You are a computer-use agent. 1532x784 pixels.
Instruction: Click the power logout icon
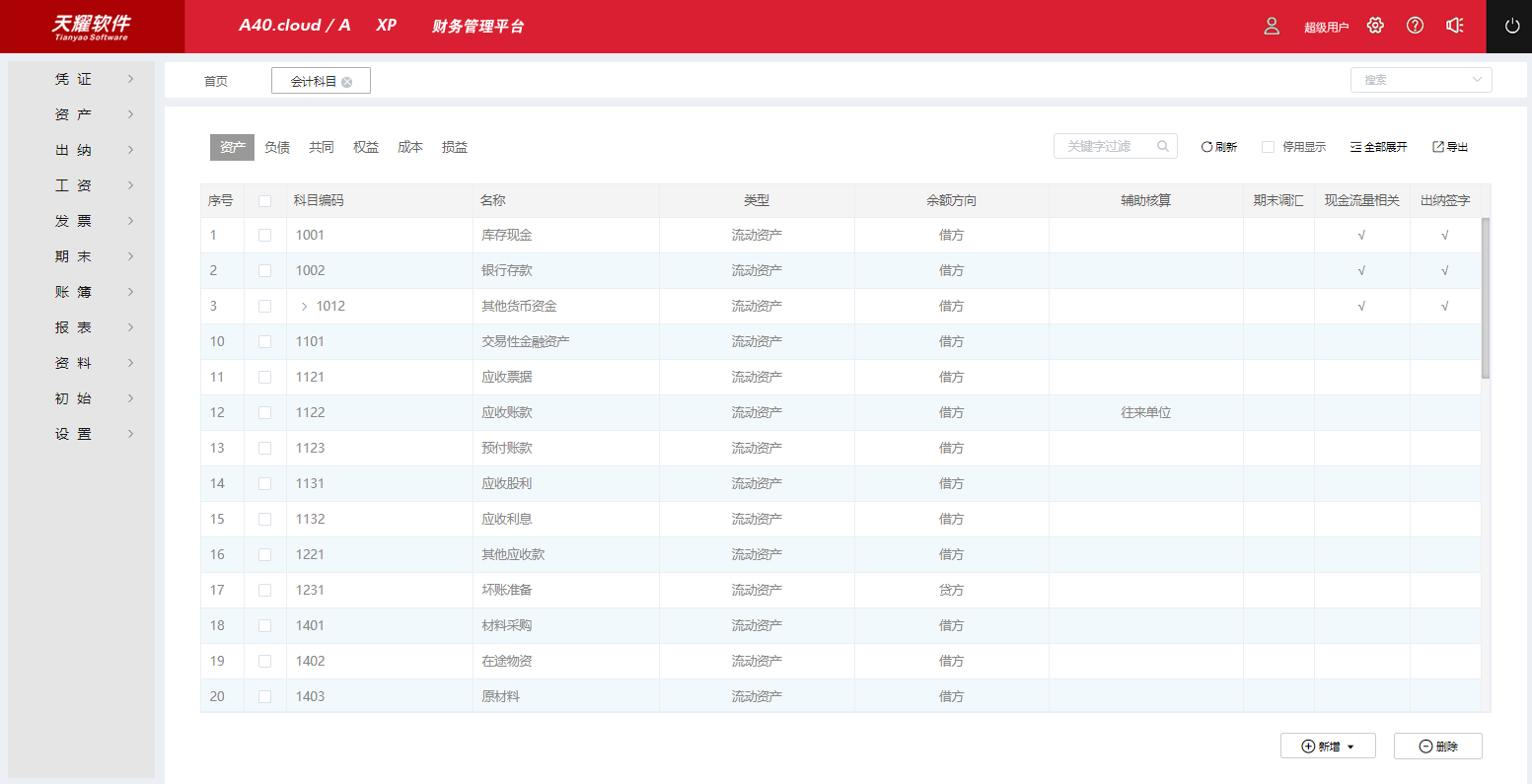pyautogui.click(x=1512, y=27)
